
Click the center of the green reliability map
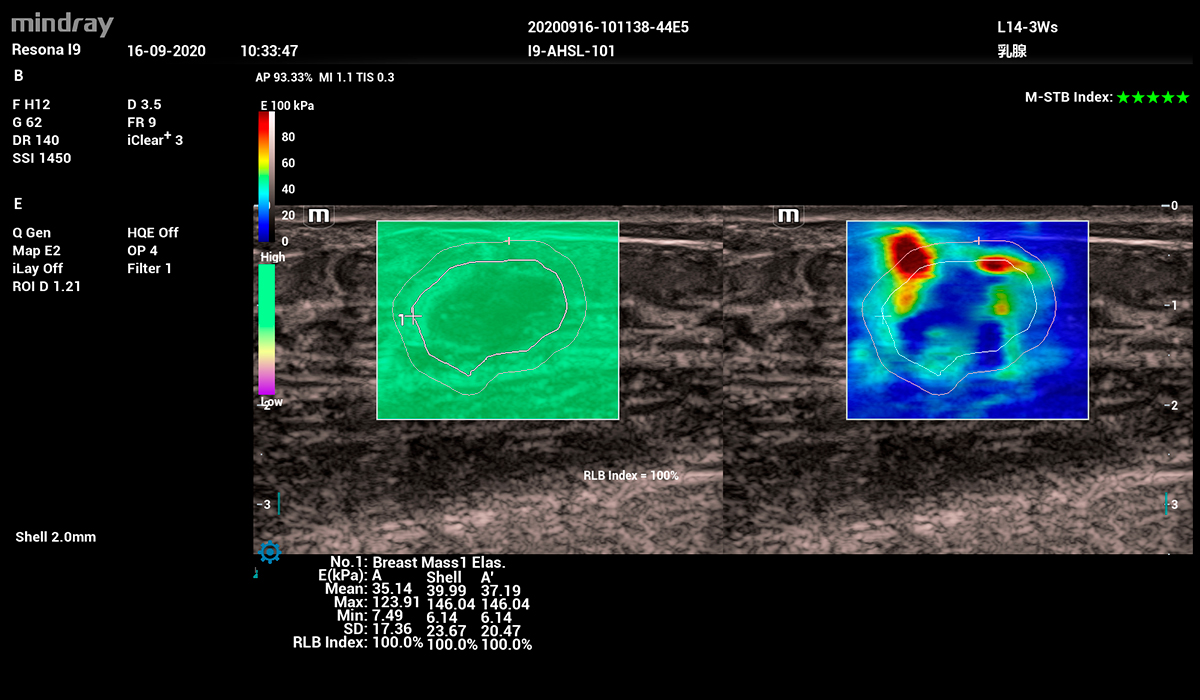(x=497, y=320)
